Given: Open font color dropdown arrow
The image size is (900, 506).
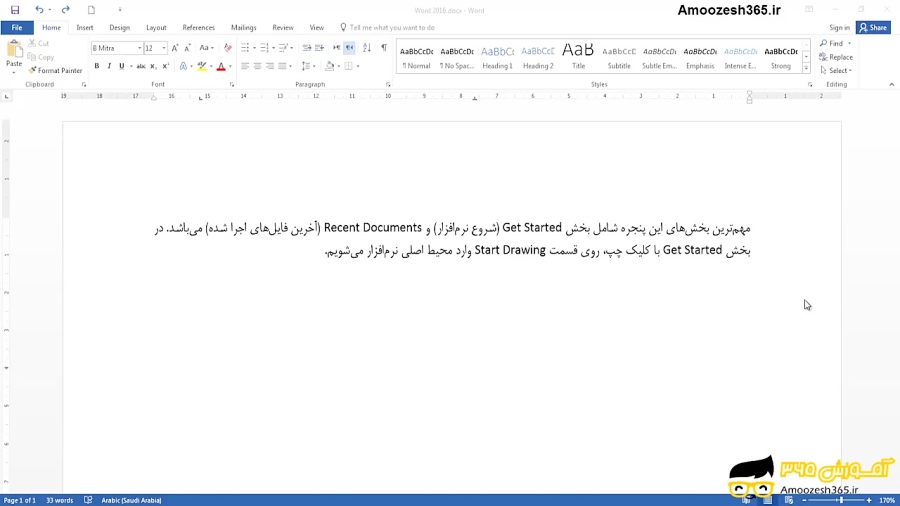Looking at the screenshot, I should [x=230, y=66].
